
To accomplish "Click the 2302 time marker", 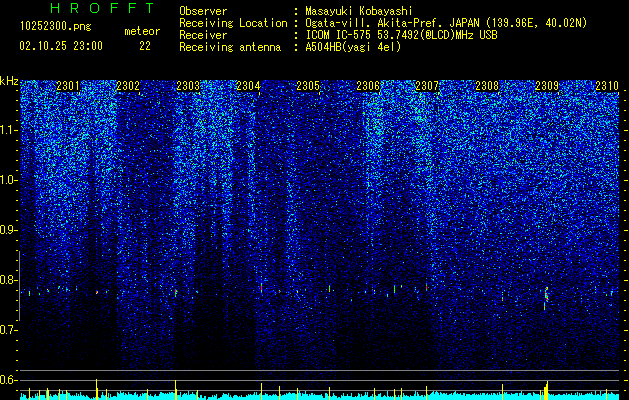I will tap(128, 86).
